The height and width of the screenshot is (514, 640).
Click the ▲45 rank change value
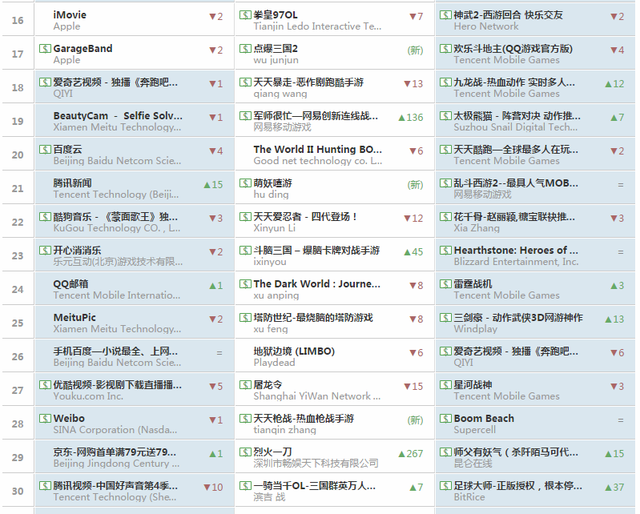413,252
